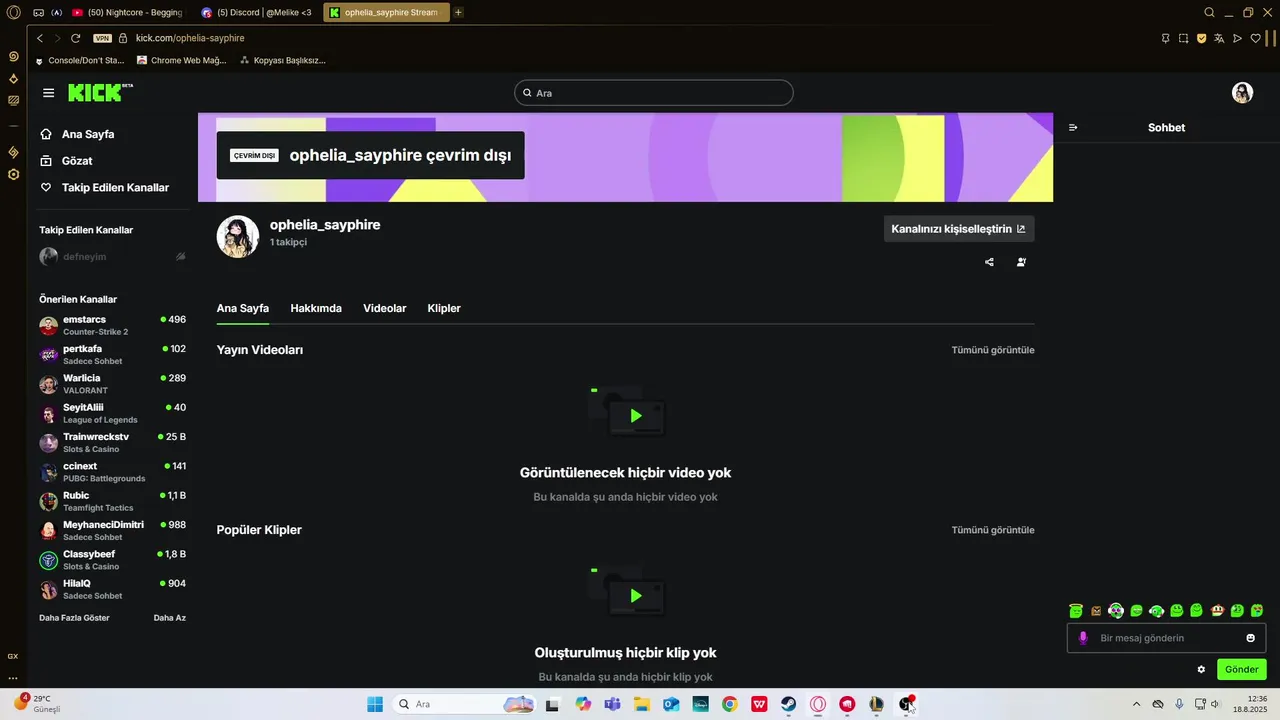This screenshot has width=1280, height=720.
Task: Toggle the VPN badge in address bar
Action: (102, 38)
